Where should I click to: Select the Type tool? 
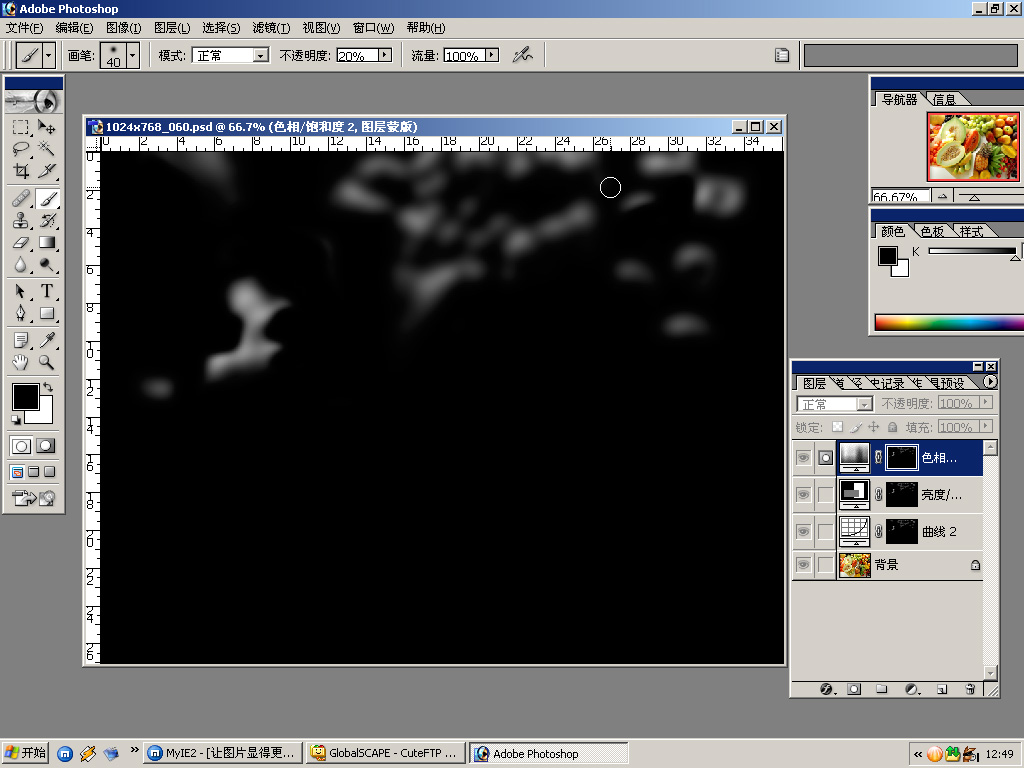(x=46, y=291)
